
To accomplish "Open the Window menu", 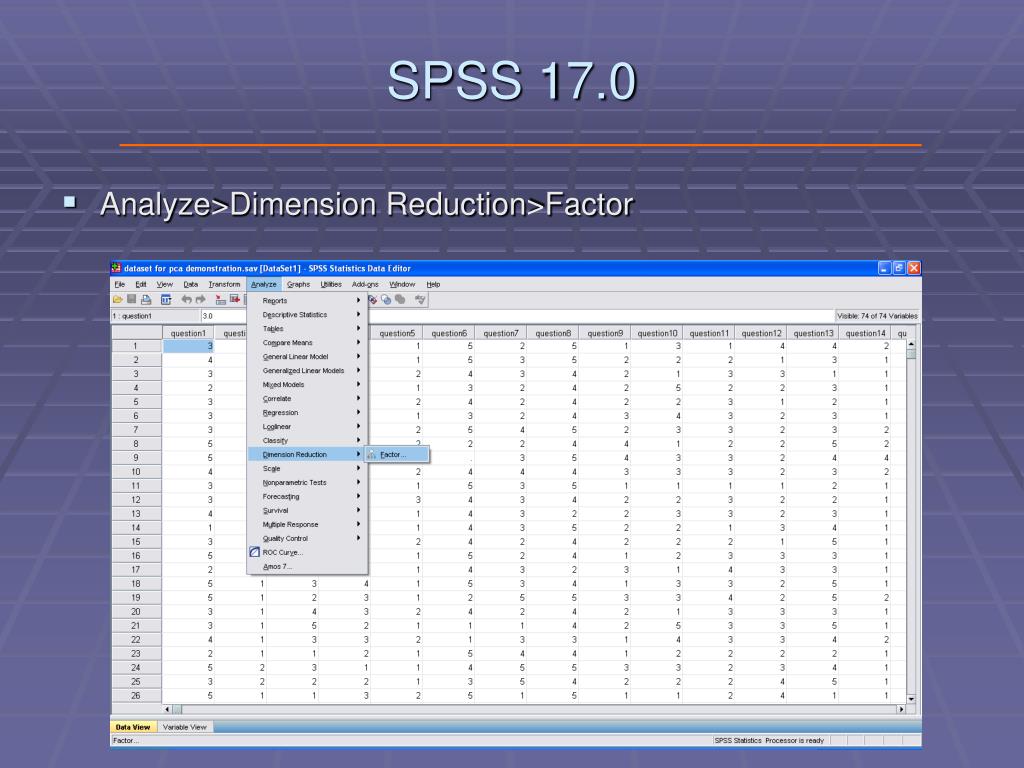I will (402, 284).
